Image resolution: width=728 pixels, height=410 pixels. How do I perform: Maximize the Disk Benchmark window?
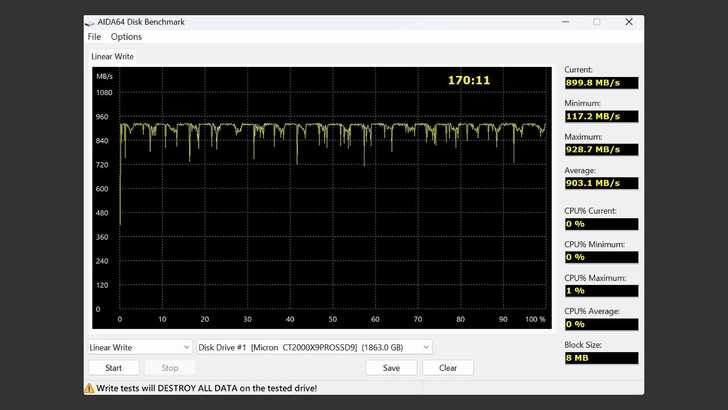pyautogui.click(x=597, y=21)
